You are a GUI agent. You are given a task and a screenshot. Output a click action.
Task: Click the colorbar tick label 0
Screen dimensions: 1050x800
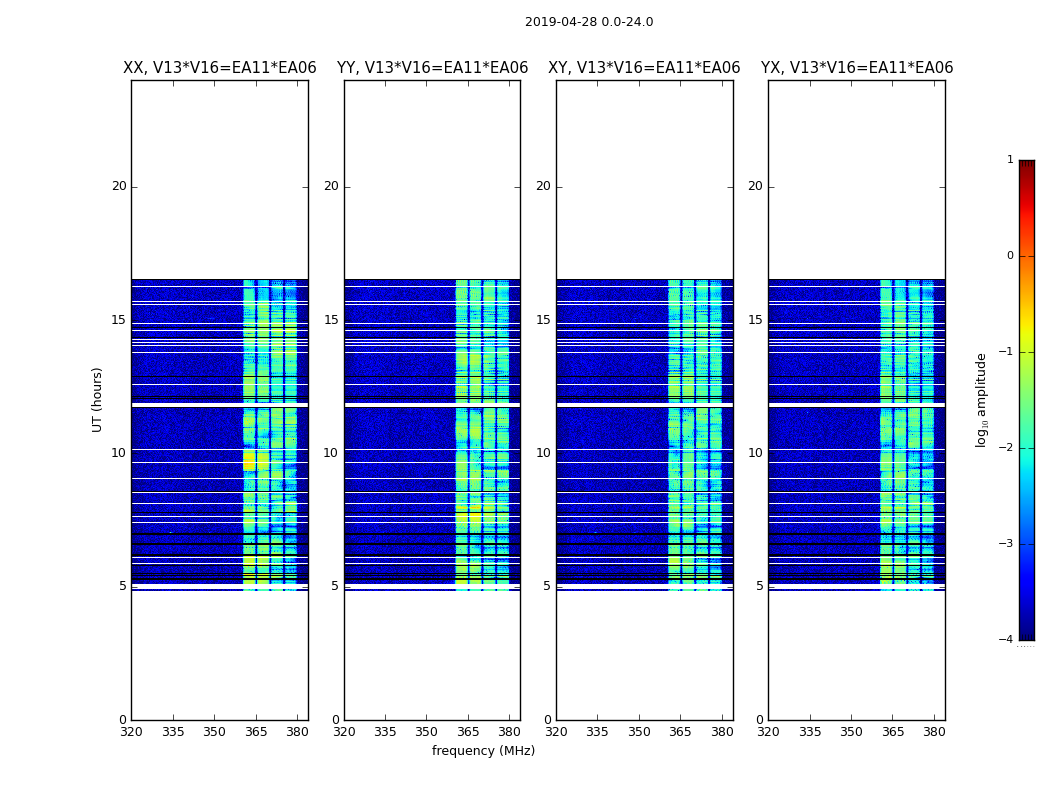[1010, 256]
